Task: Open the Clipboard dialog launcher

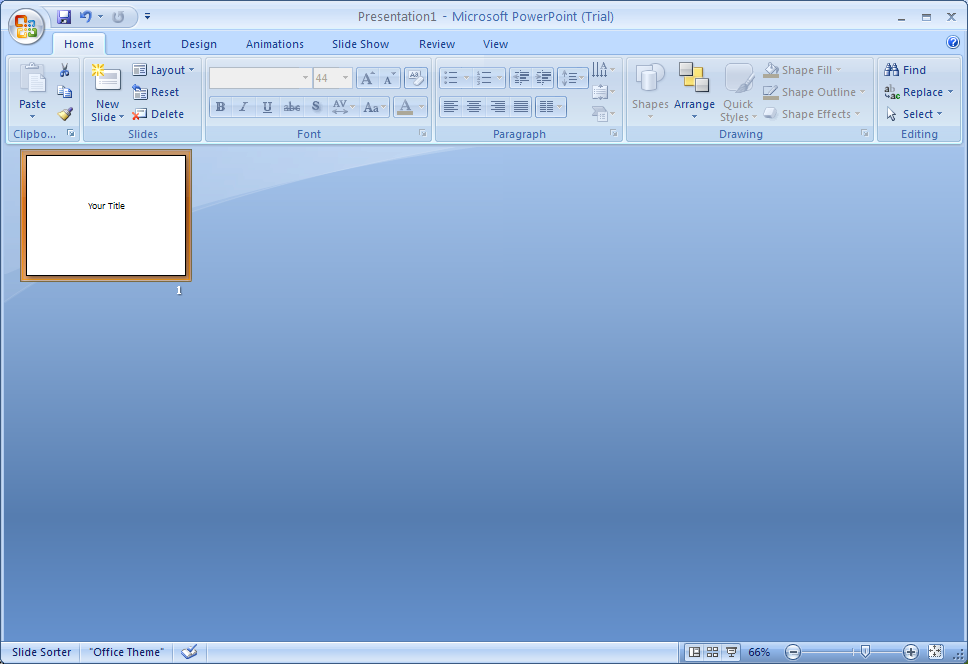Action: [x=71, y=133]
